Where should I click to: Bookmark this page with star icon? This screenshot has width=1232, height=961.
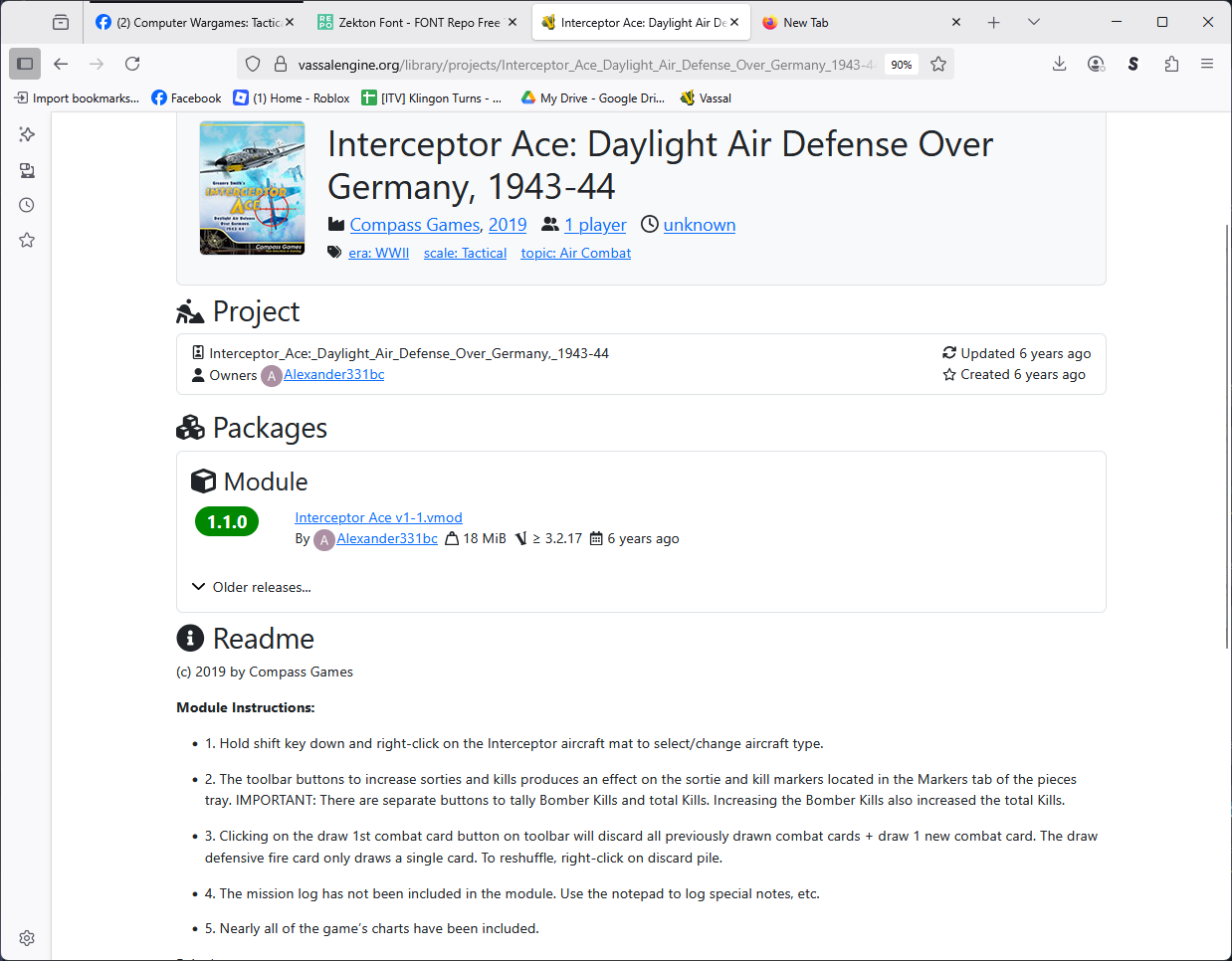pos(937,64)
